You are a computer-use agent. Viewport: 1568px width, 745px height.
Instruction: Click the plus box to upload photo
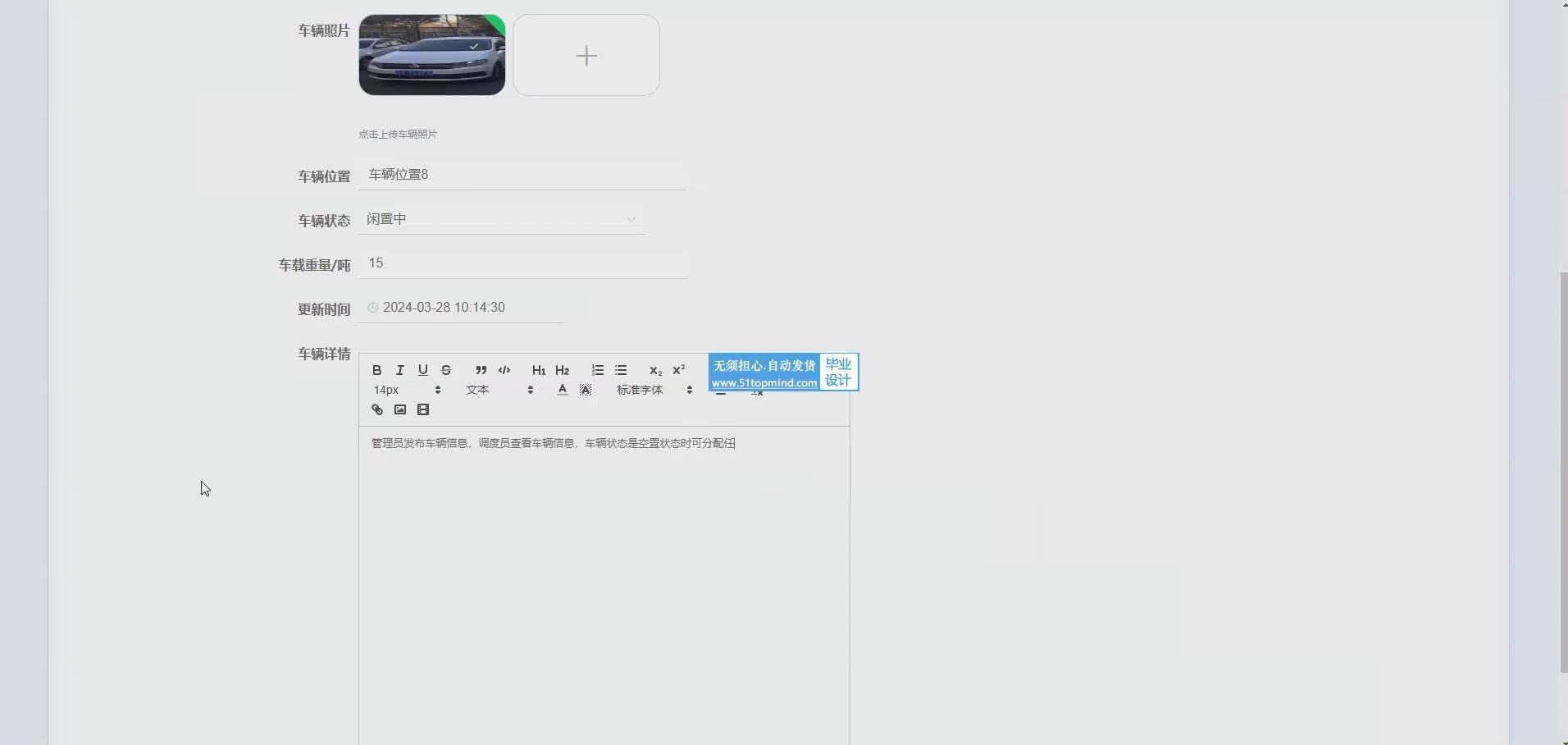tap(586, 55)
